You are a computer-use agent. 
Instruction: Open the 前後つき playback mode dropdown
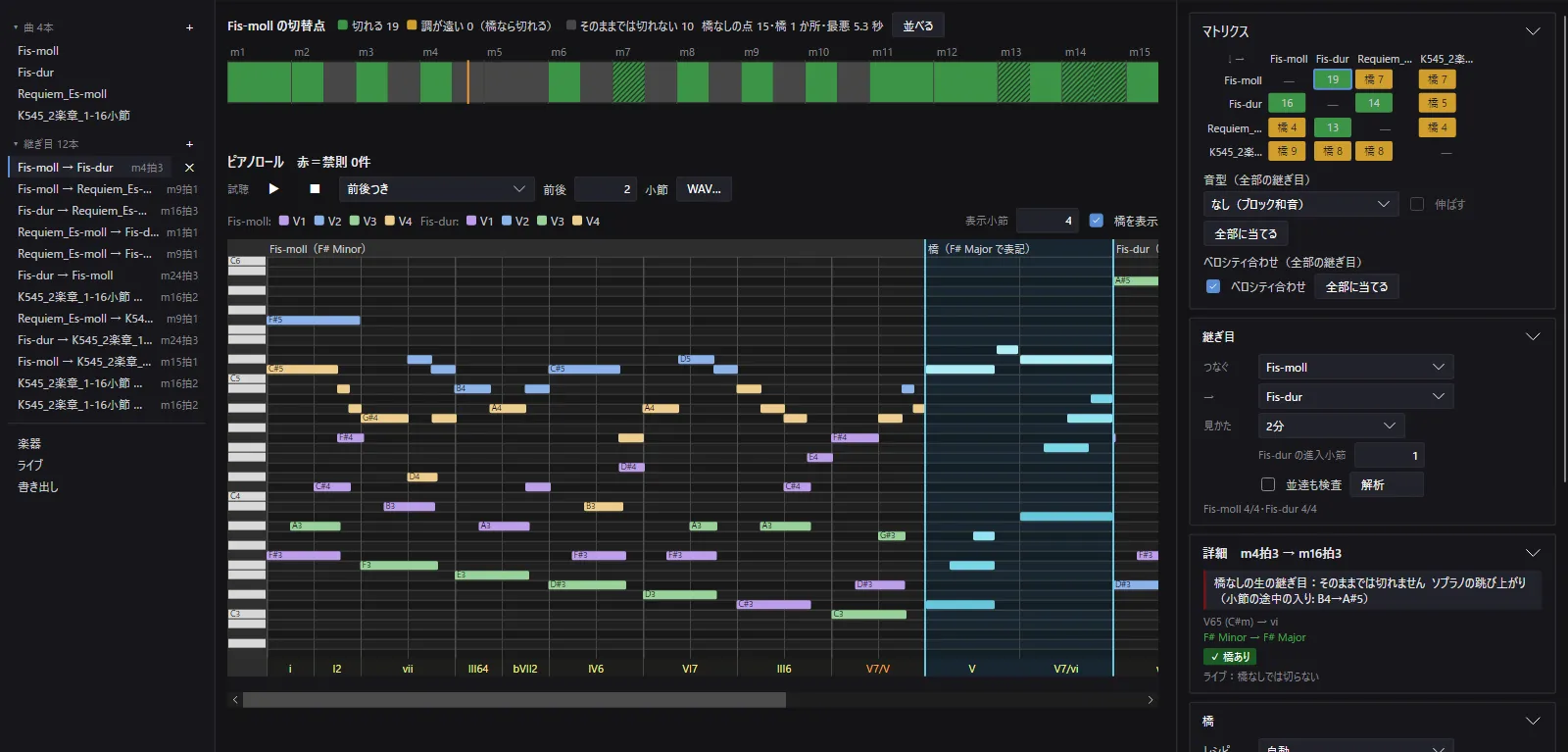(x=436, y=189)
